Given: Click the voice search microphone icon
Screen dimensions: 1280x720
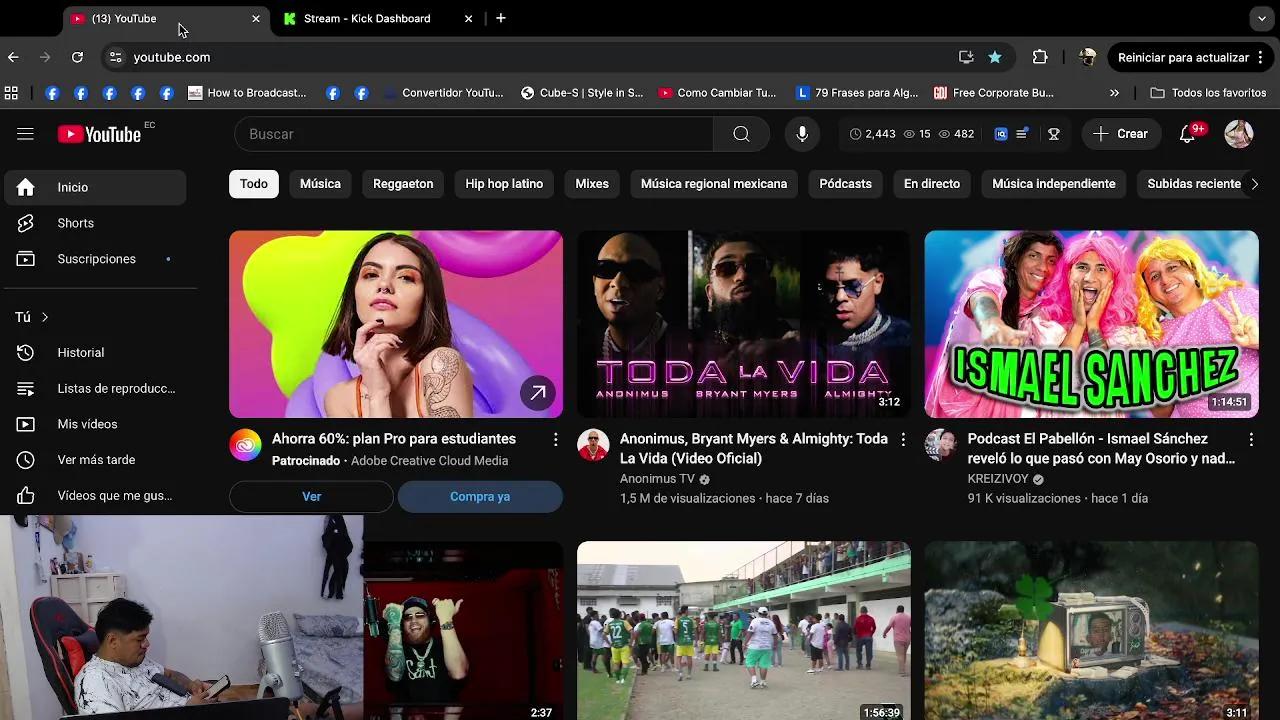Looking at the screenshot, I should pyautogui.click(x=802, y=134).
